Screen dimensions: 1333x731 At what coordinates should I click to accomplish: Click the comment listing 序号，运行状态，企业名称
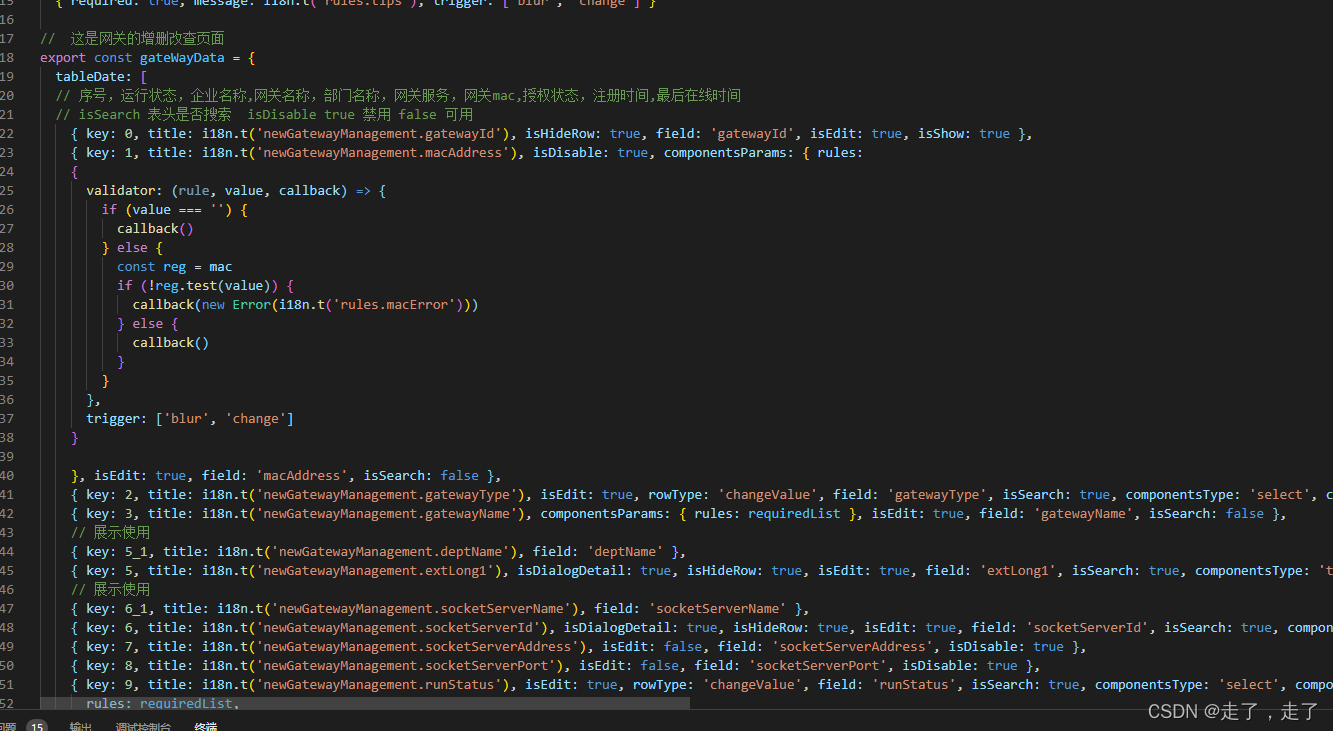tap(398, 96)
